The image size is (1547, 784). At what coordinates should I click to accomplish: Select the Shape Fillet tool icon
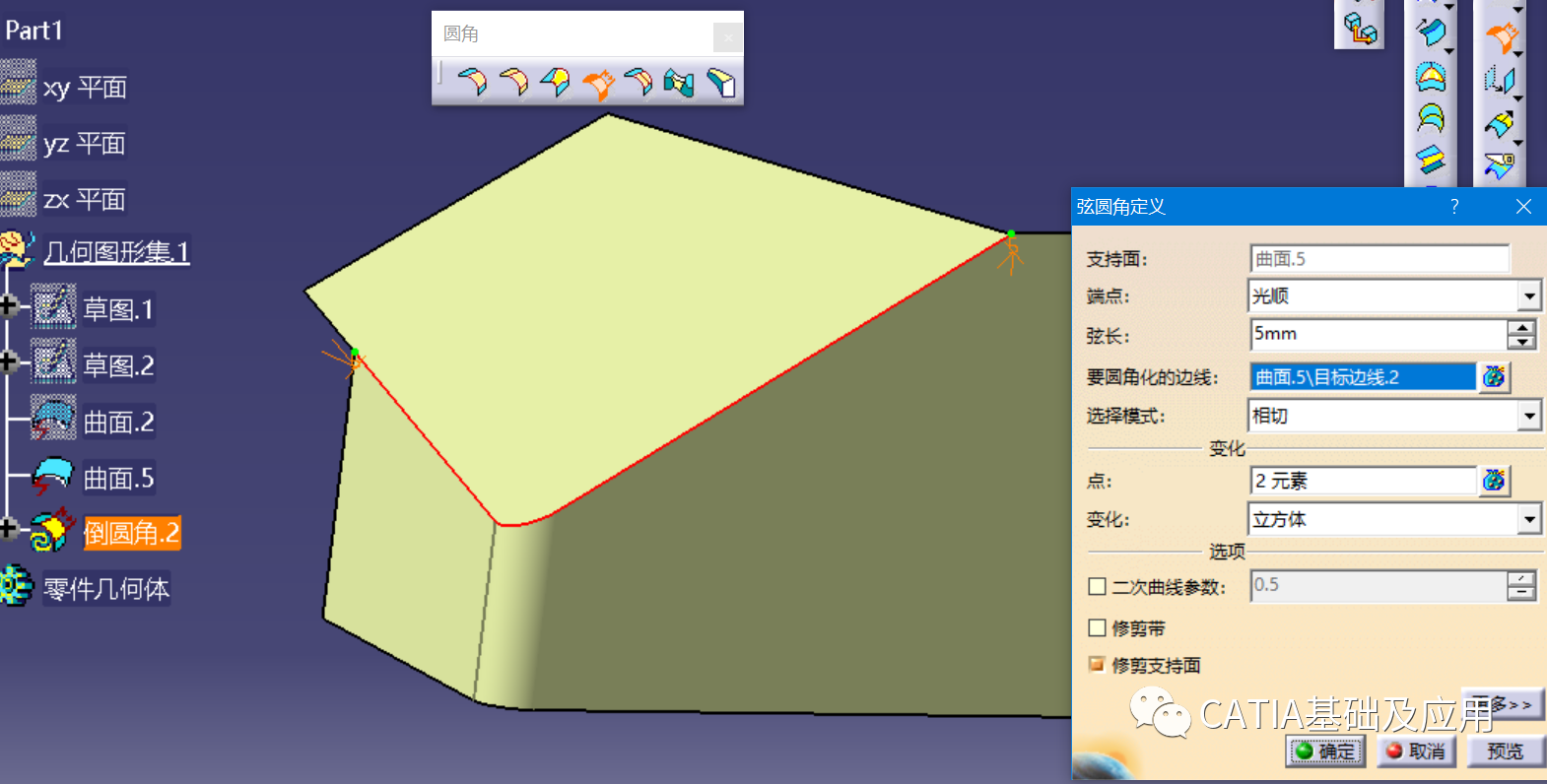click(471, 83)
